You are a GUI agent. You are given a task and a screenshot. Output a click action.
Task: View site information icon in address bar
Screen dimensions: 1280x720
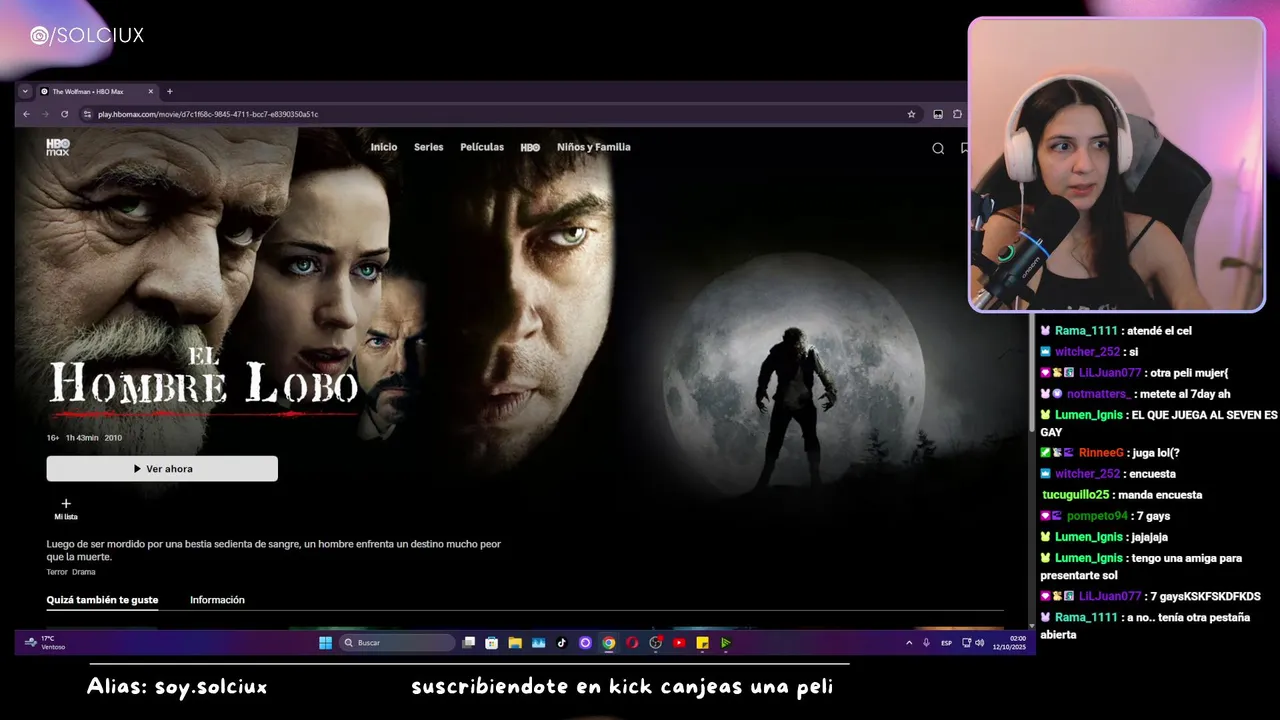[87, 114]
